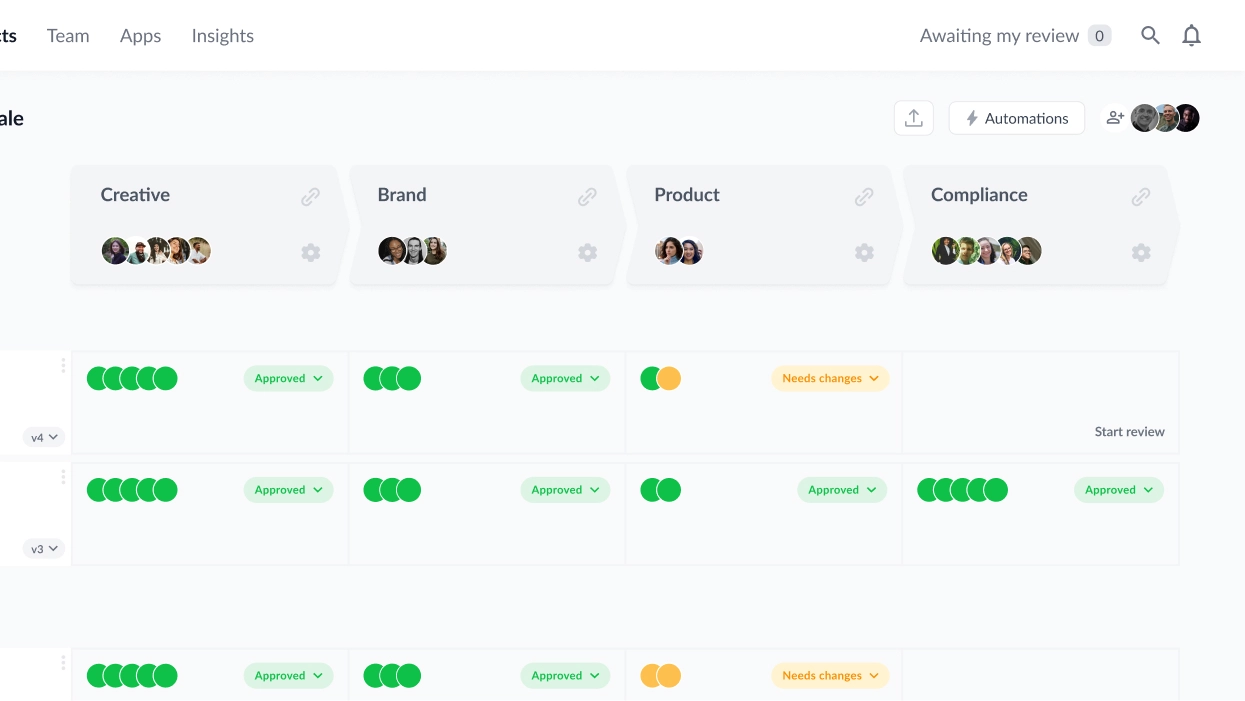Open the kebab menu on the v3 row
The image size is (1245, 701).
tap(63, 476)
